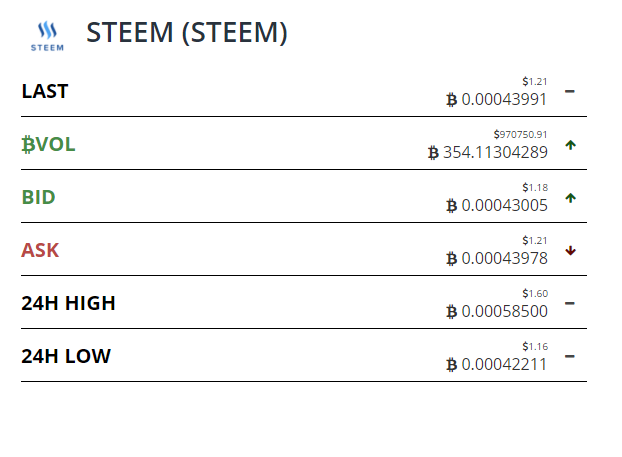Click the $970750.91 volume in dollars
622x457 pixels.
(x=520, y=134)
